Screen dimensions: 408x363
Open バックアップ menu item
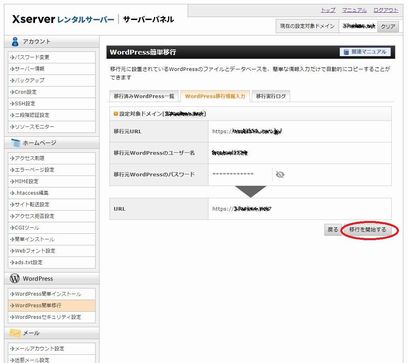[52, 80]
